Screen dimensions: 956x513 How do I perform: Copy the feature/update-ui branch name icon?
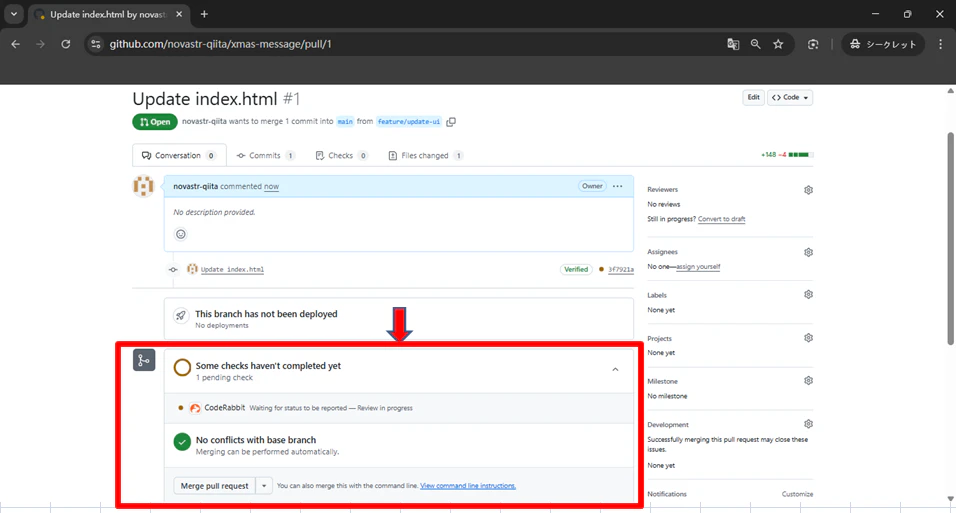(451, 121)
